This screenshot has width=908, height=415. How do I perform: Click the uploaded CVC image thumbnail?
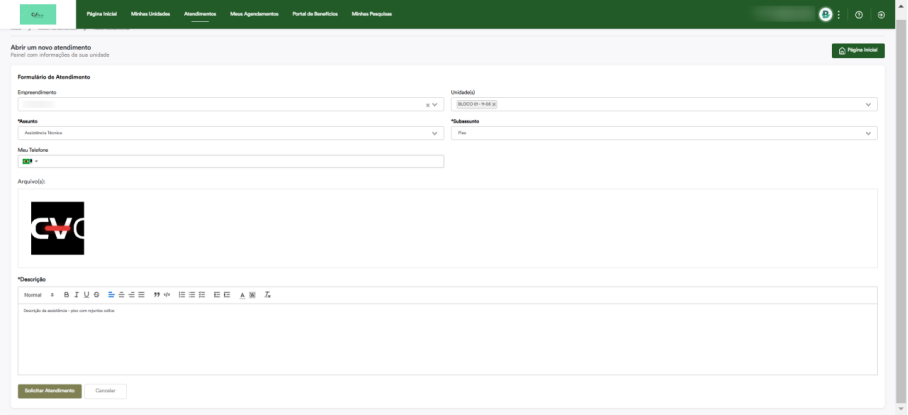point(57,228)
